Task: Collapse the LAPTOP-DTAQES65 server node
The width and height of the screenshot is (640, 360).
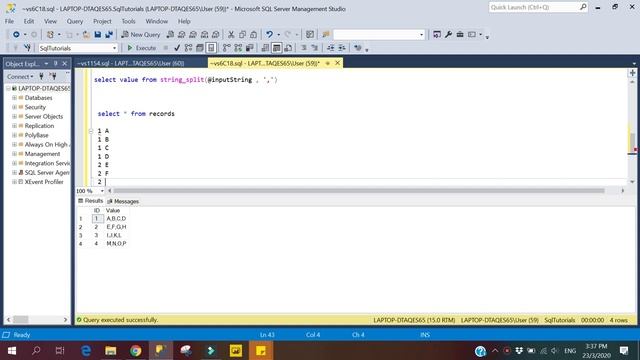Action: click(8, 88)
